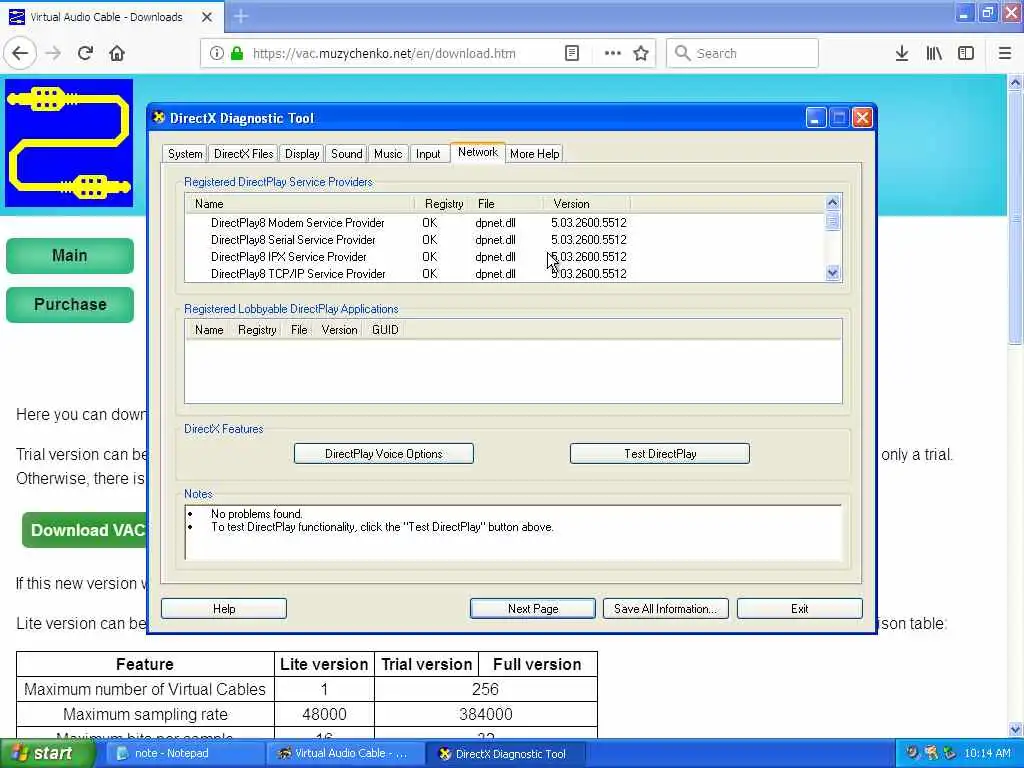This screenshot has height=768, width=1024.
Task: Close the DirectX Diagnostic Tool window
Action: point(862,118)
